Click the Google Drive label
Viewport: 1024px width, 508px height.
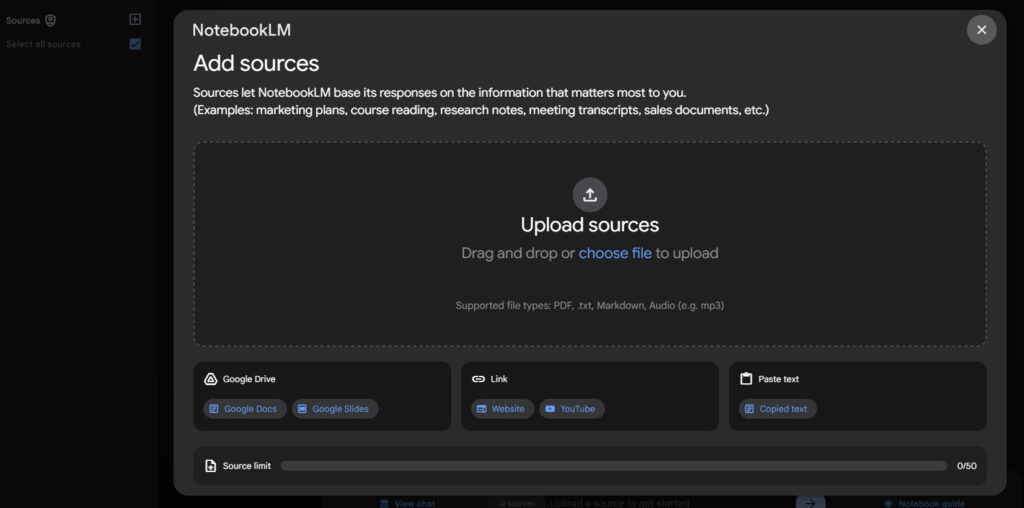point(249,379)
